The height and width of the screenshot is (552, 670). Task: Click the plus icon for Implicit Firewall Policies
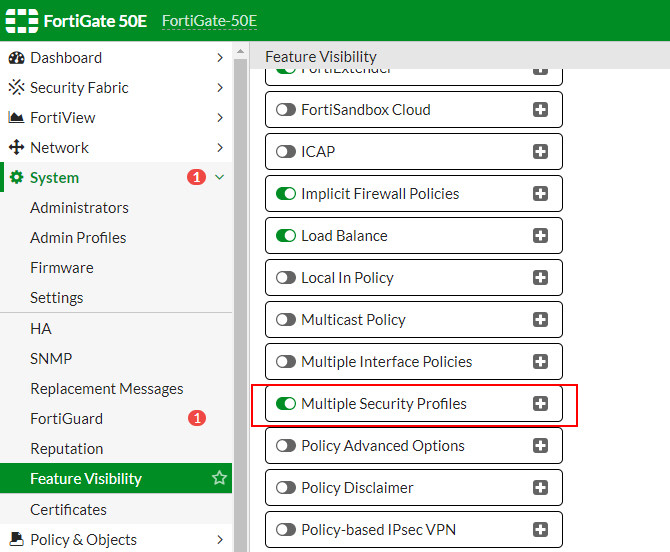click(541, 194)
